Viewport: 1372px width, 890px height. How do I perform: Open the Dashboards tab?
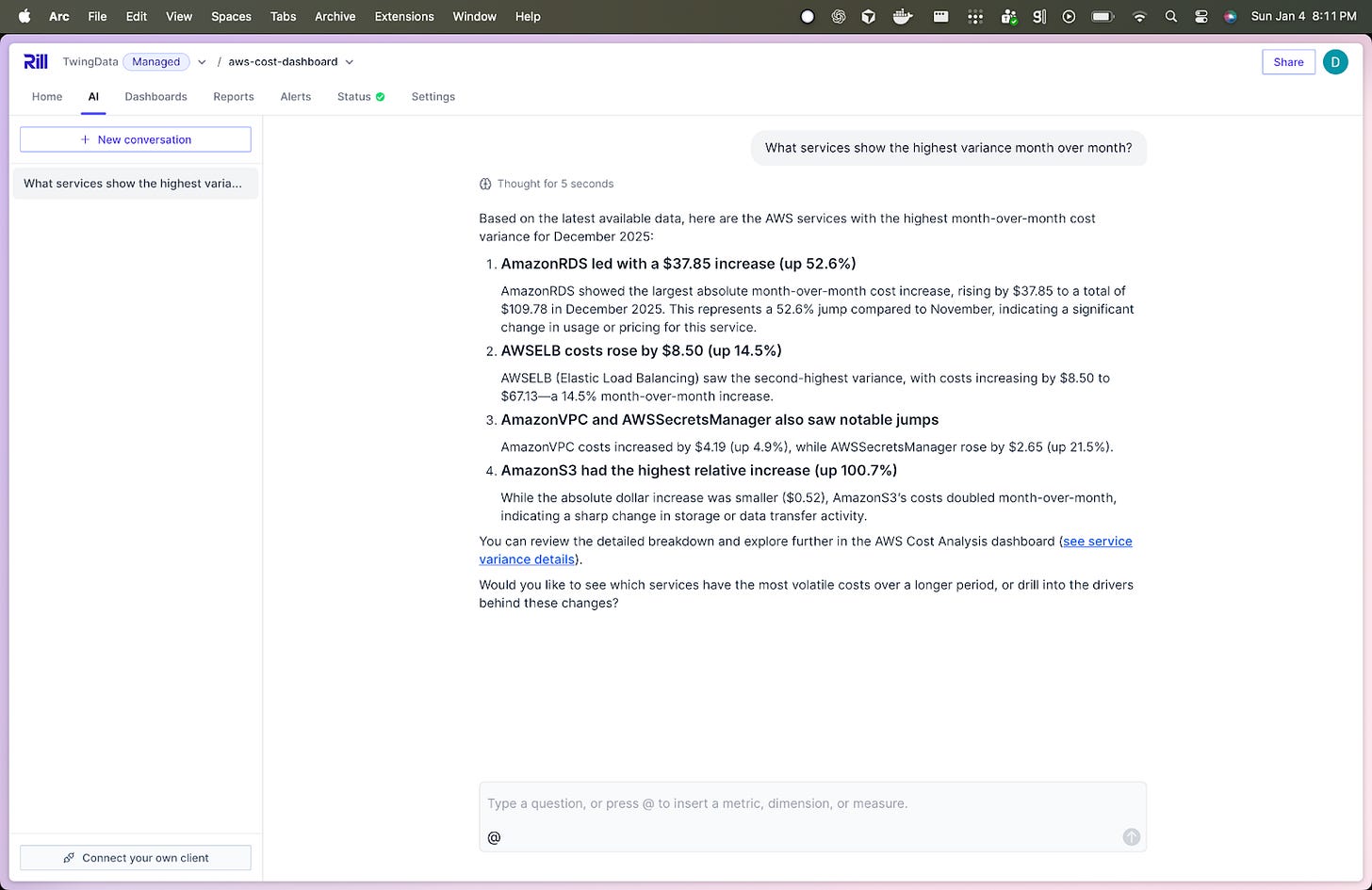155,96
